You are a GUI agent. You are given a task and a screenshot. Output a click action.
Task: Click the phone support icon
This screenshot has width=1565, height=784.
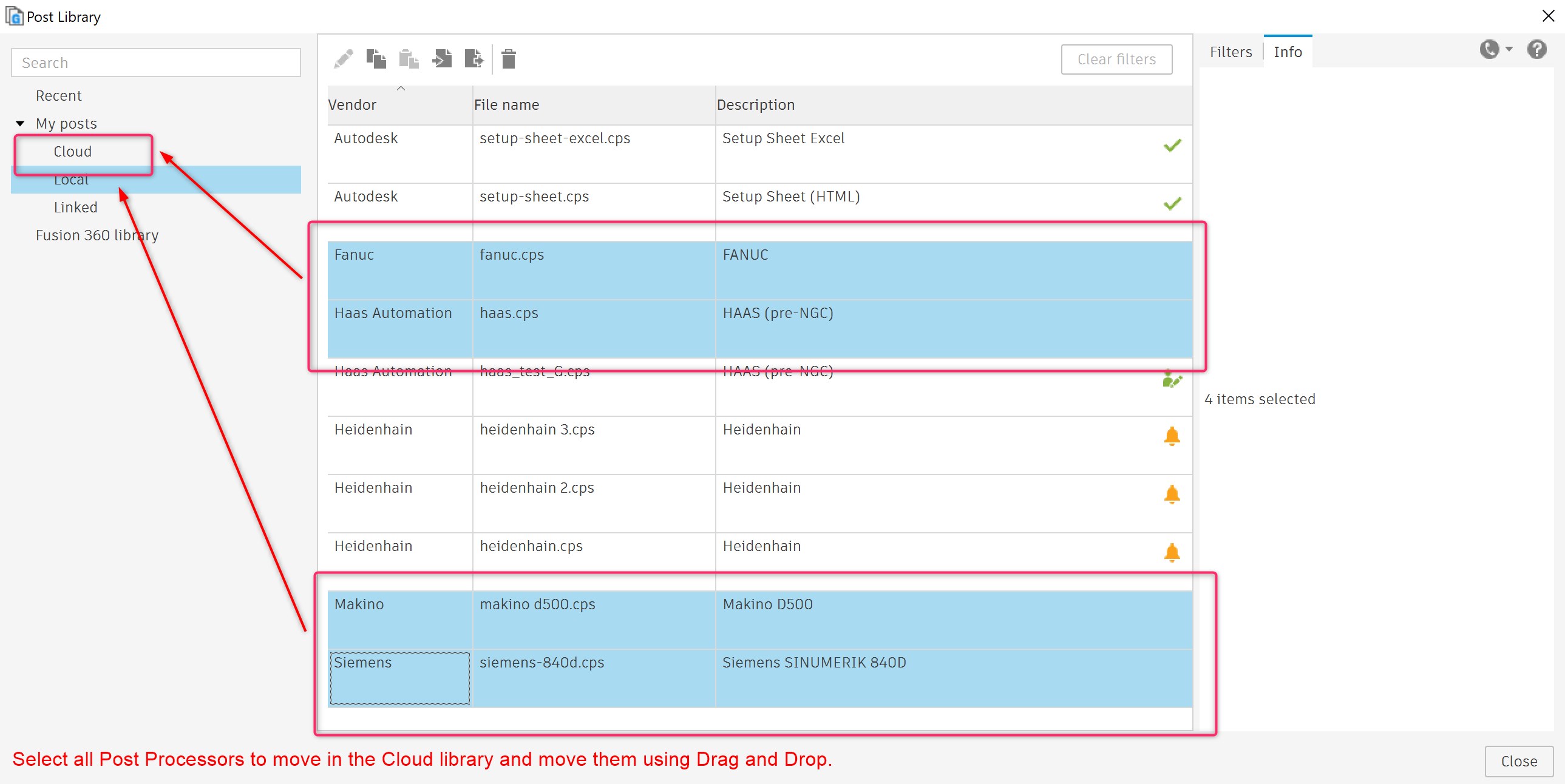pos(1489,49)
